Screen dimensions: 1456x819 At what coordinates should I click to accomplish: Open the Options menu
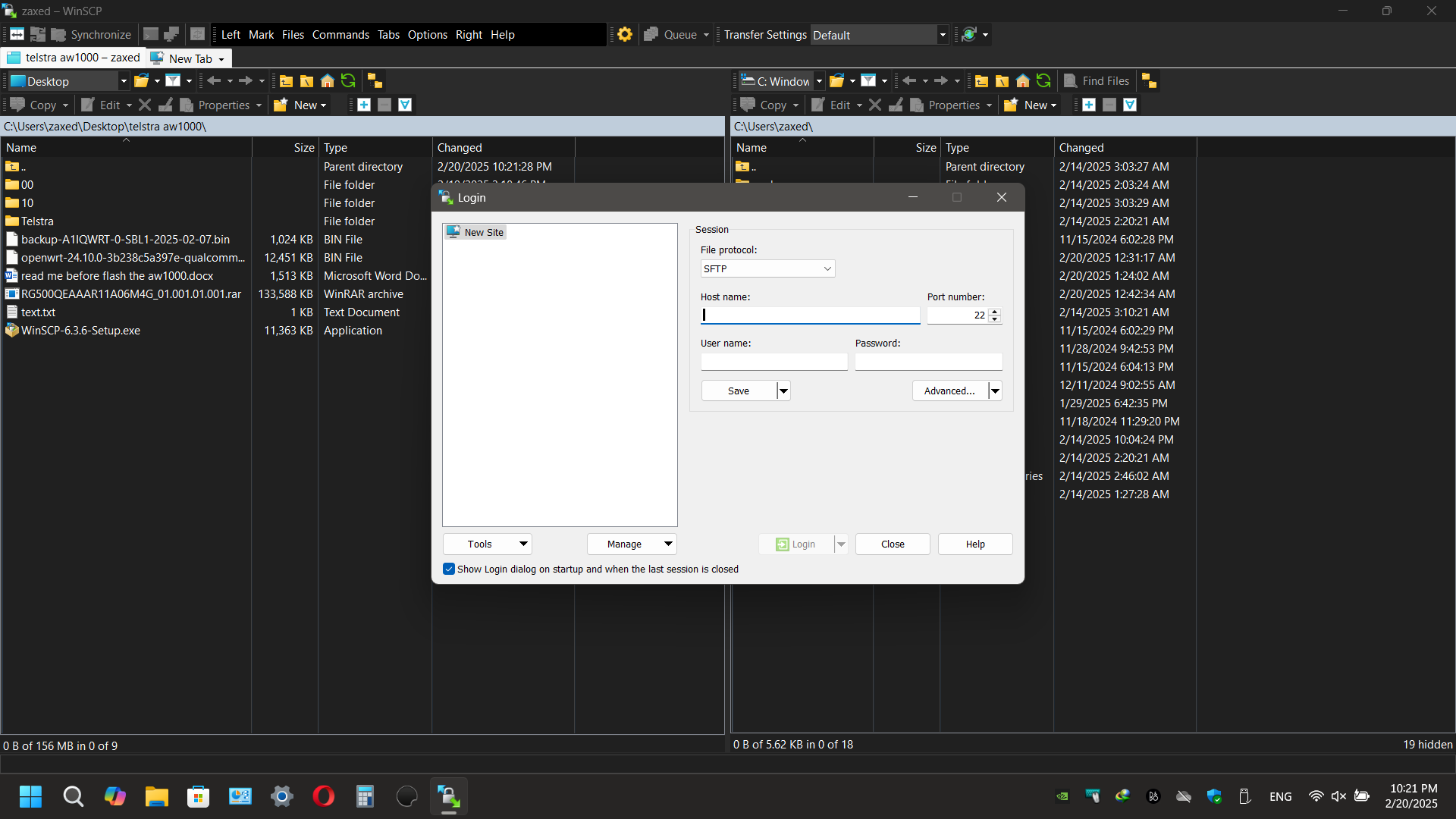pyautogui.click(x=427, y=34)
